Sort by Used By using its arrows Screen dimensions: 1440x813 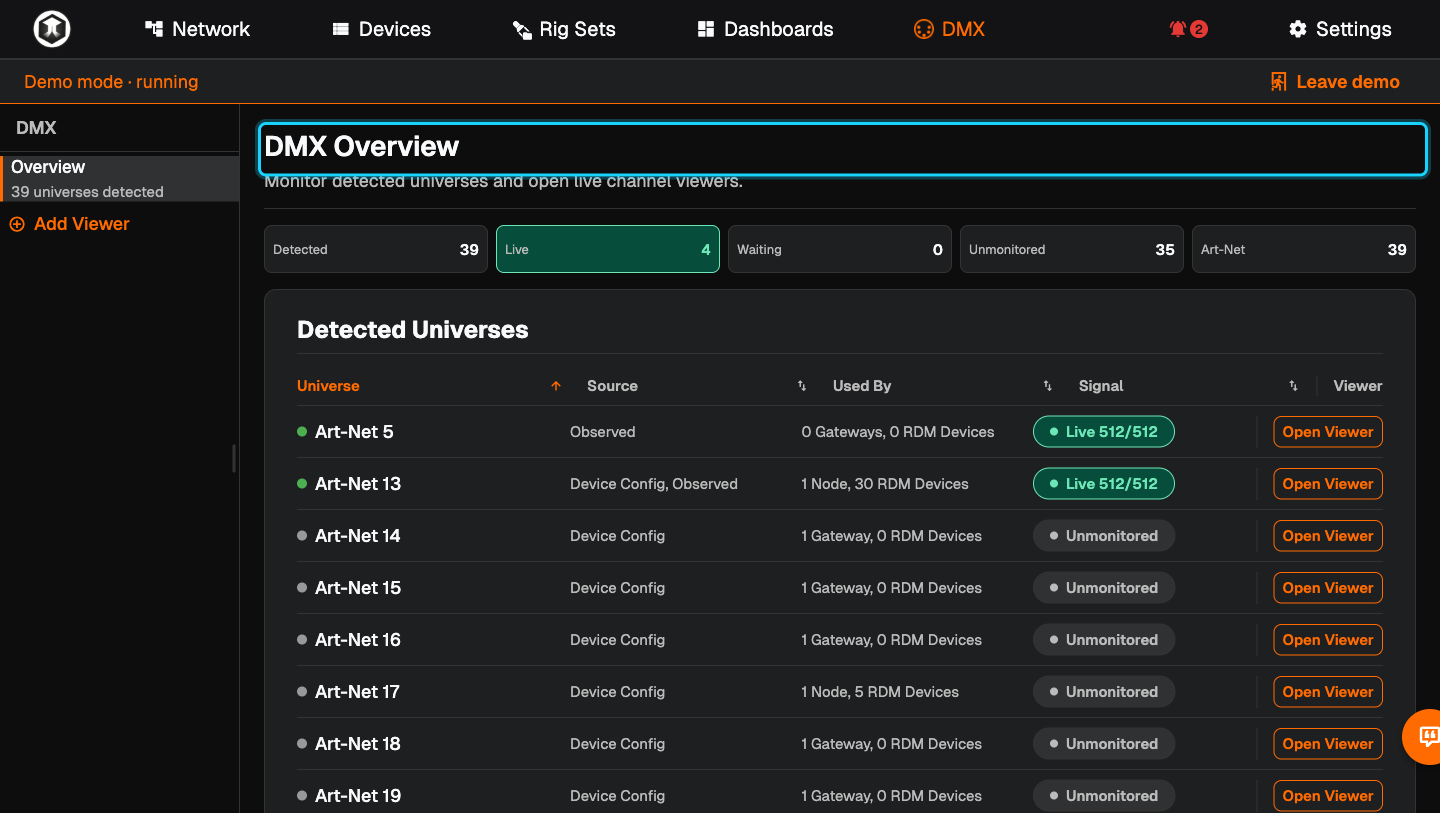pos(1048,386)
